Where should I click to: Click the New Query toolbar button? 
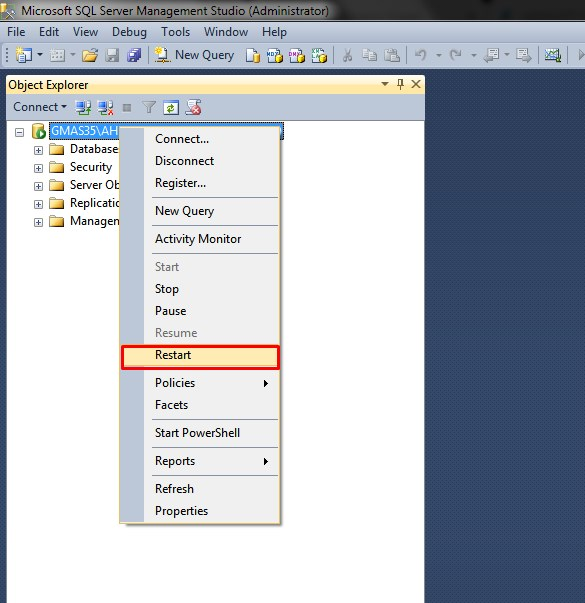(194, 55)
